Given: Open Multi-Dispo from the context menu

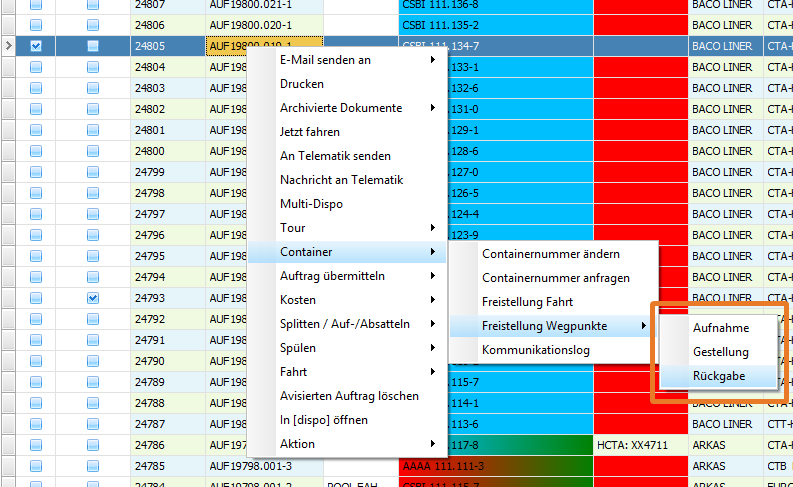Looking at the screenshot, I should pyautogui.click(x=311, y=204).
